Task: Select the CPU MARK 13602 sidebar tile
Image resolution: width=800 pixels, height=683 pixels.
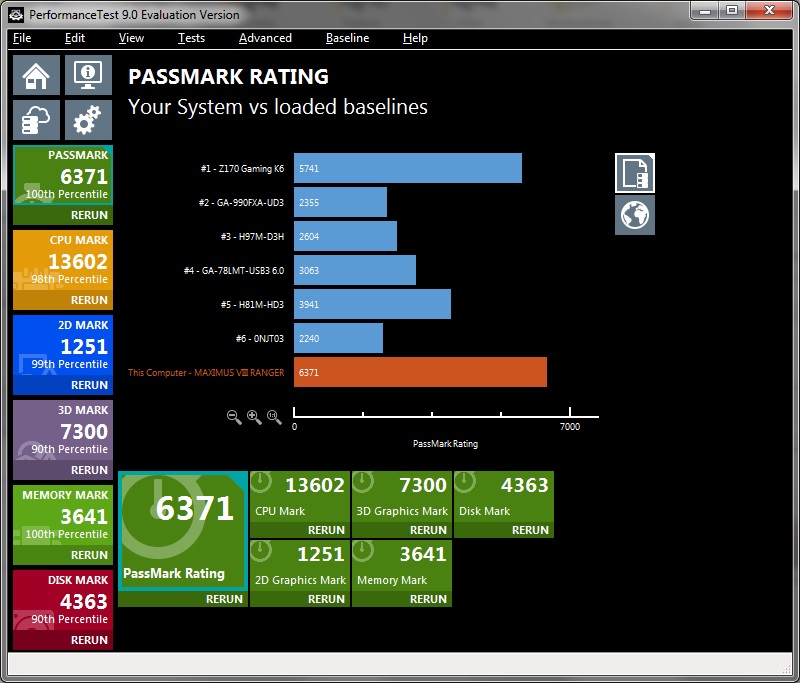Action: pyautogui.click(x=63, y=260)
